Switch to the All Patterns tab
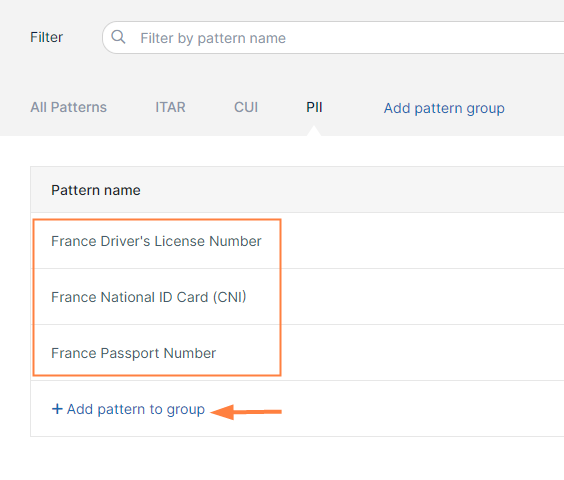Image resolution: width=564 pixels, height=480 pixels. pos(68,107)
